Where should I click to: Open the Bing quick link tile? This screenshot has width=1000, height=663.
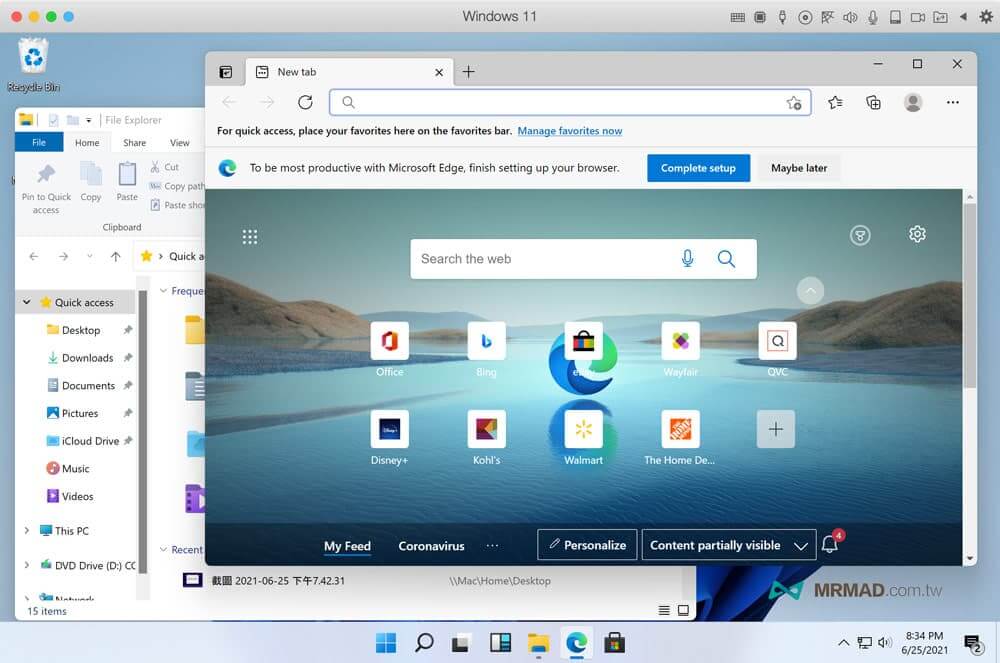486,341
